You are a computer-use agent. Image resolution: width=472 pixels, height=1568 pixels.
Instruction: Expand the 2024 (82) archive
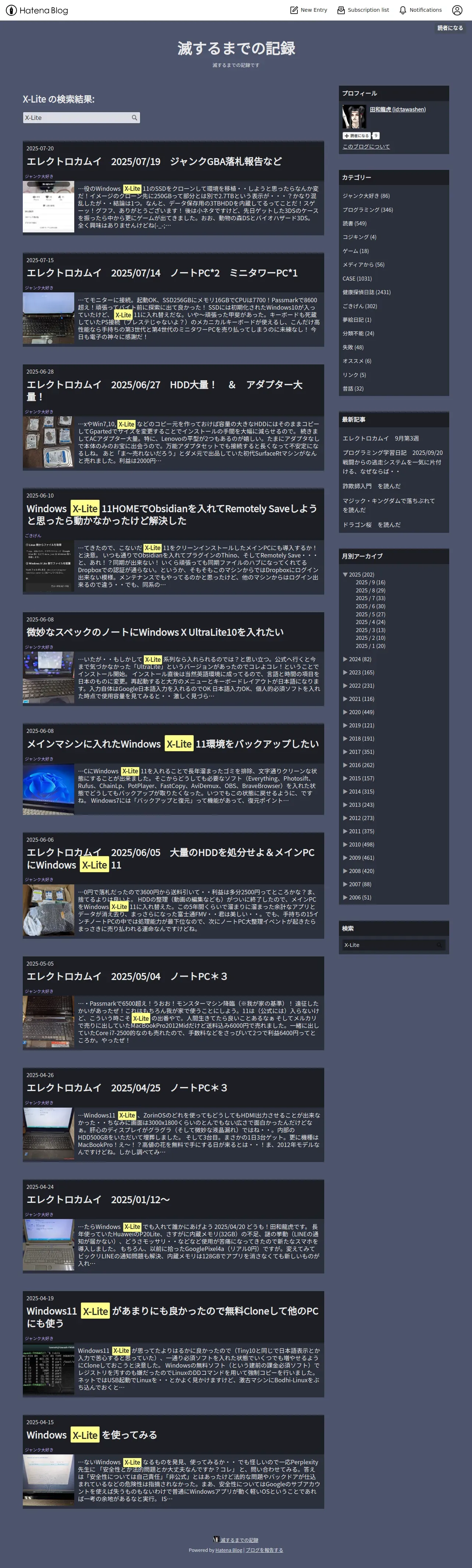345,659
